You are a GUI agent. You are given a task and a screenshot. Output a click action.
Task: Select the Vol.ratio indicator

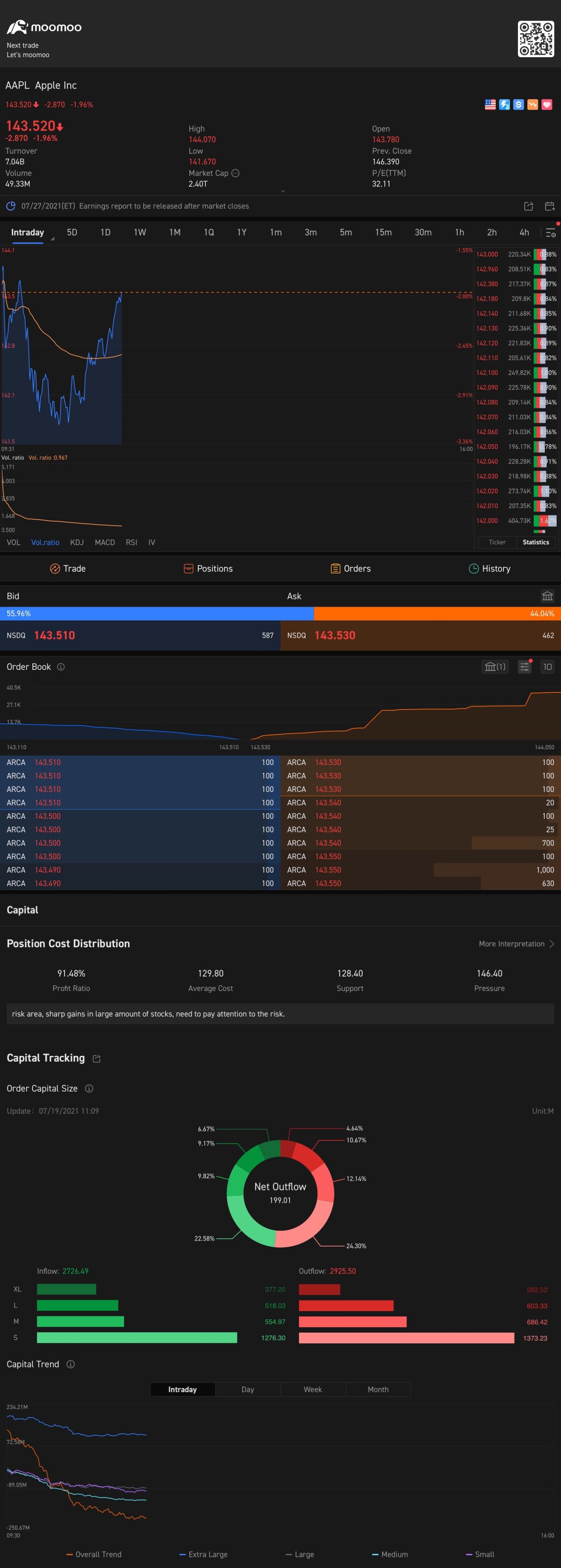coord(45,542)
